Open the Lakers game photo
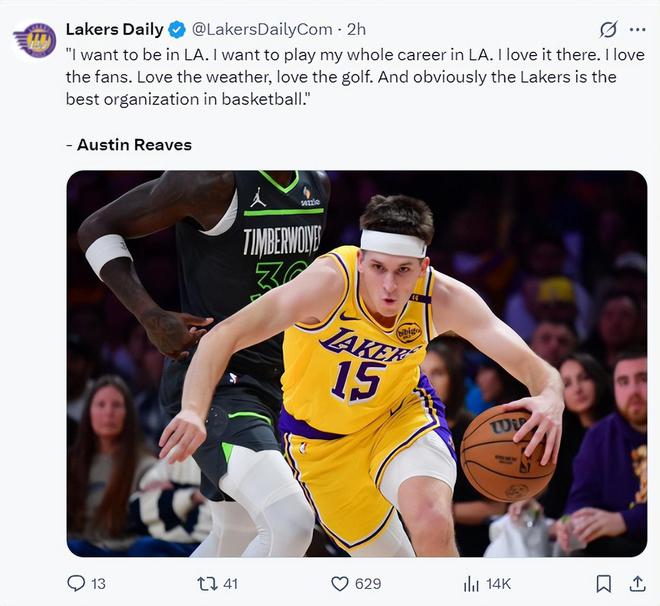This screenshot has width=660, height=606. point(356,363)
